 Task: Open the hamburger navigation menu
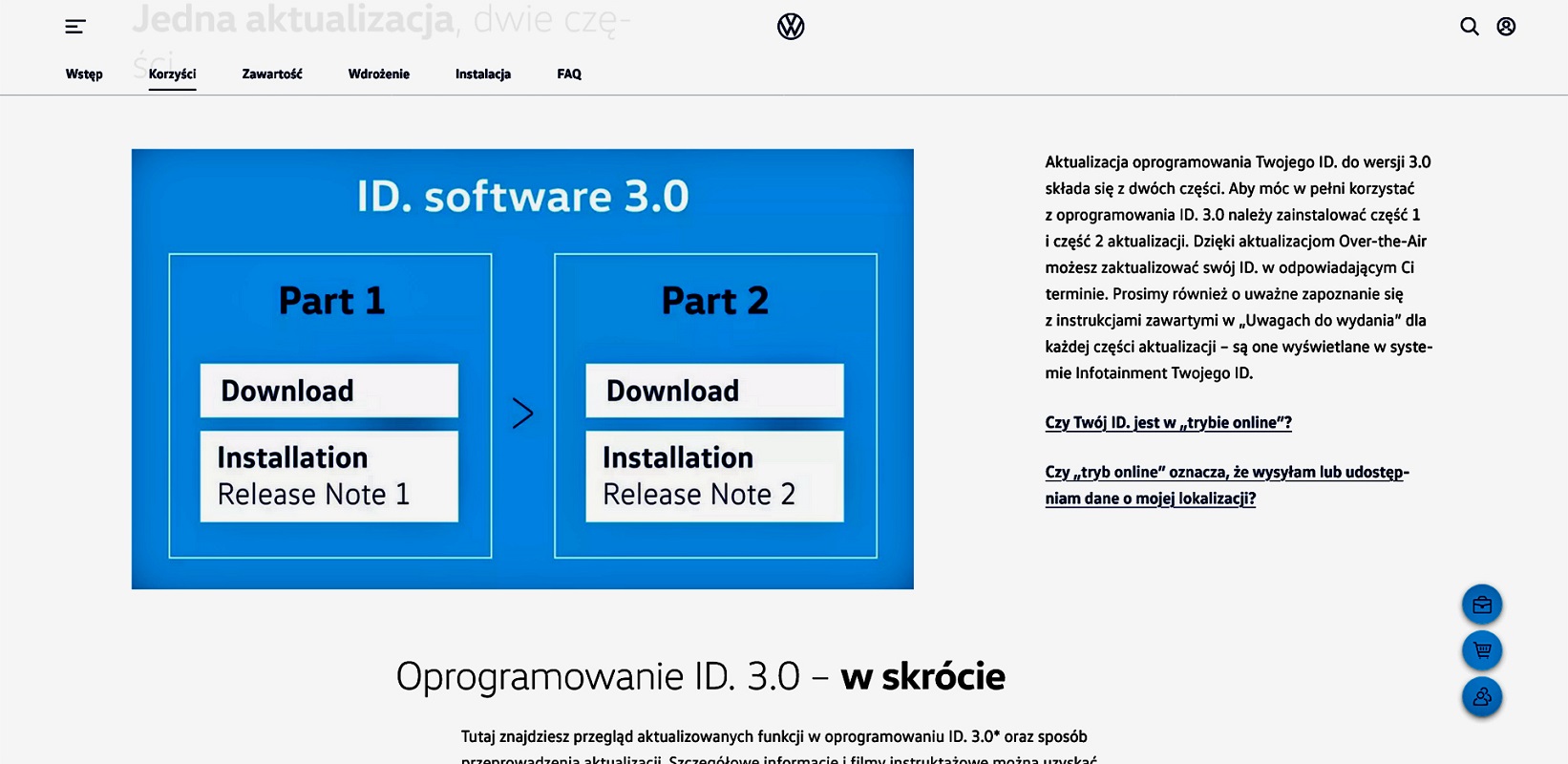(75, 27)
